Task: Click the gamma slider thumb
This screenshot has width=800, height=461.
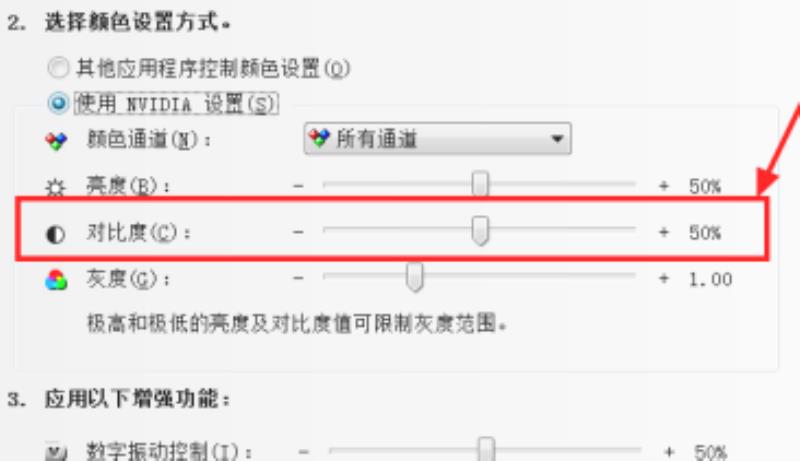Action: click(415, 277)
